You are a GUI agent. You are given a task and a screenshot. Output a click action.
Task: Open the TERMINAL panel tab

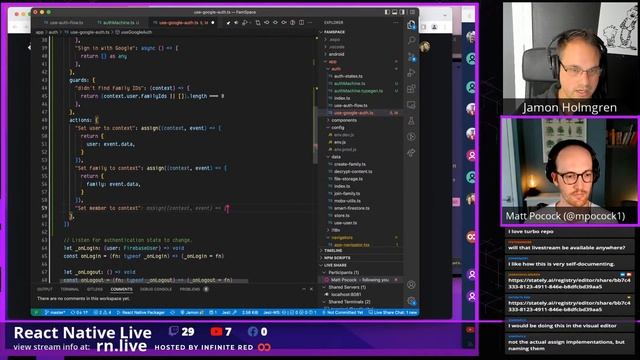click(70, 289)
